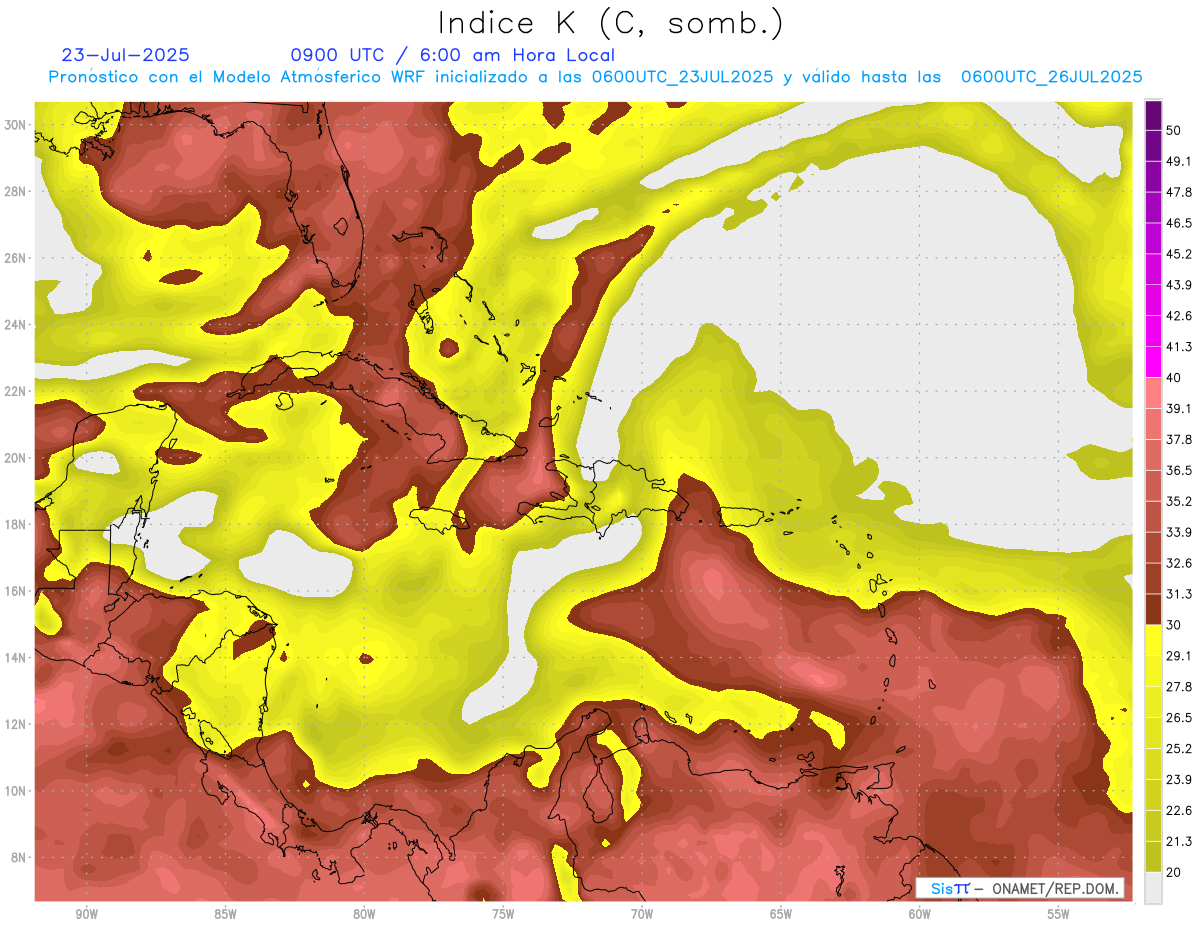The height and width of the screenshot is (927, 1200).
Task: Click the "0900 UTC / 6:00 am Hora Local" time label
Action: (x=452, y=55)
